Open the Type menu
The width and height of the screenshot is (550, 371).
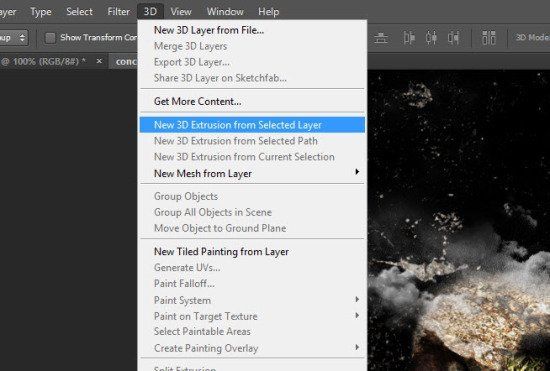[x=41, y=12]
